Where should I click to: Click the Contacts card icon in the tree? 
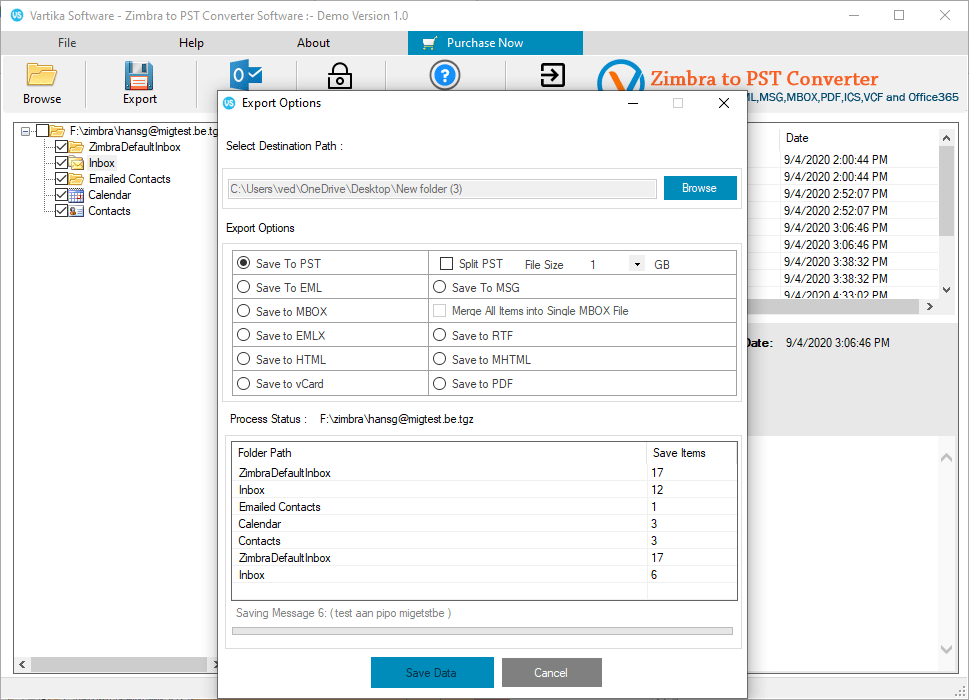click(x=77, y=211)
